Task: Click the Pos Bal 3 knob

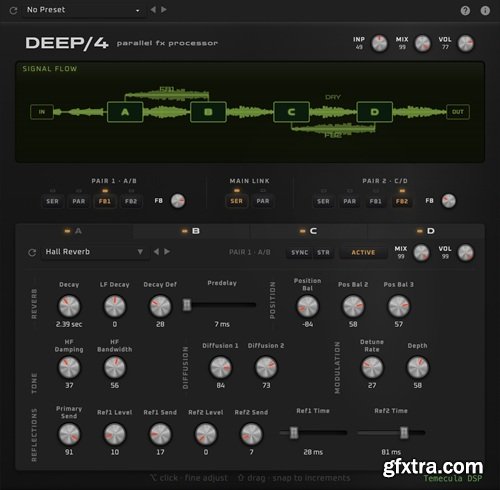Action: [x=399, y=306]
